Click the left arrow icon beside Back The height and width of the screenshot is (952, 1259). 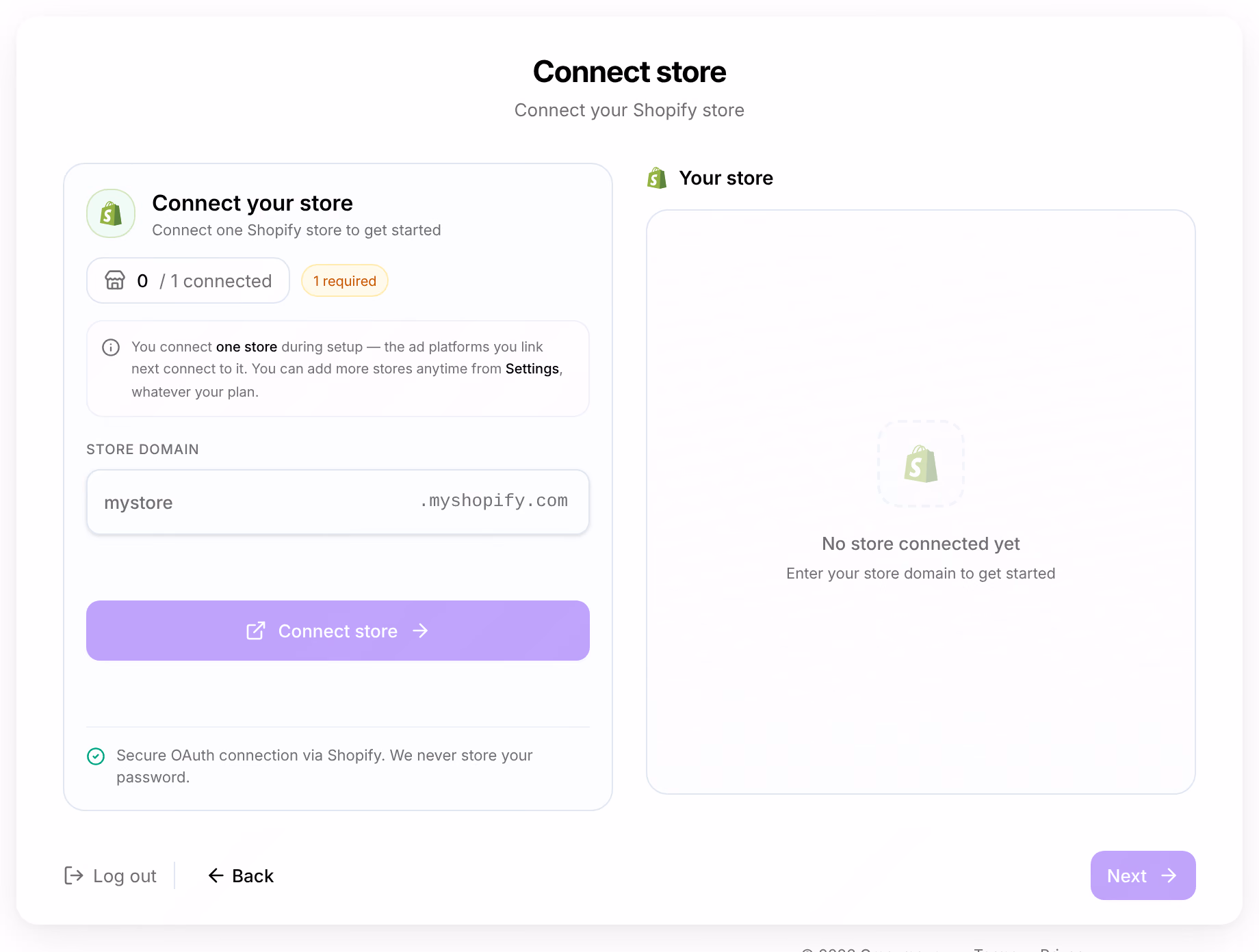[x=216, y=875]
